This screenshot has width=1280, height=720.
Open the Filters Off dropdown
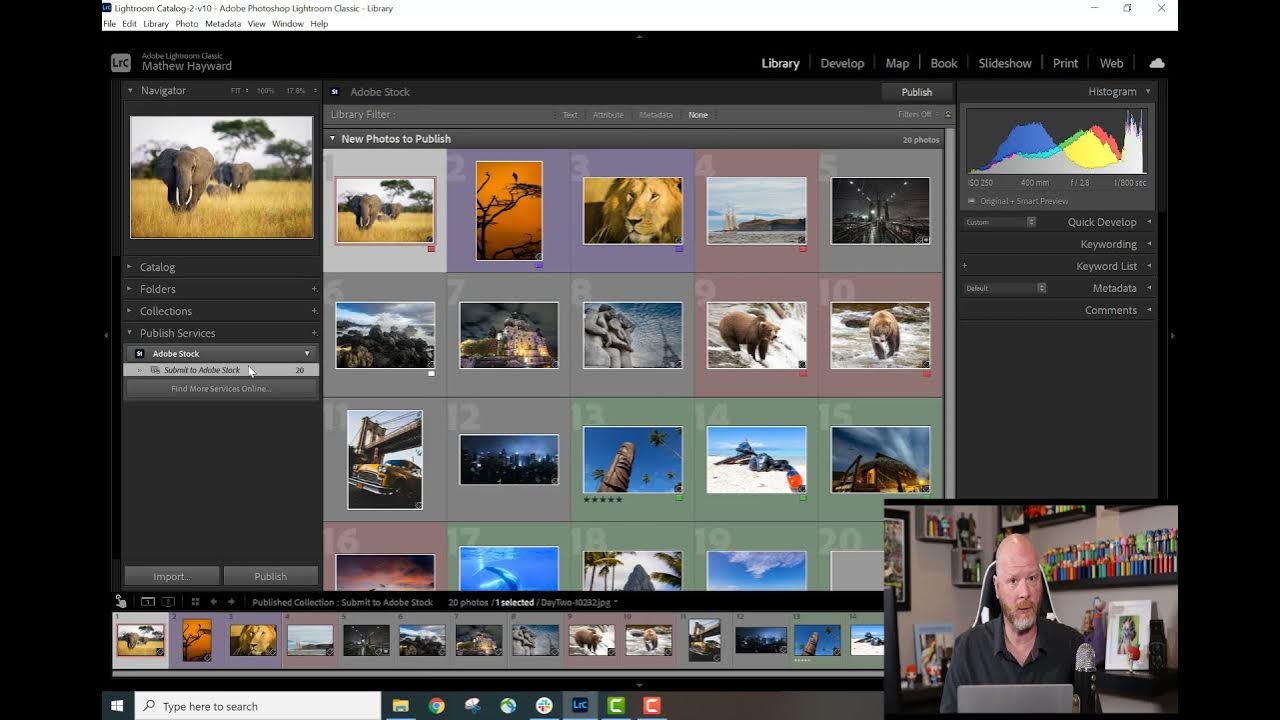(918, 115)
